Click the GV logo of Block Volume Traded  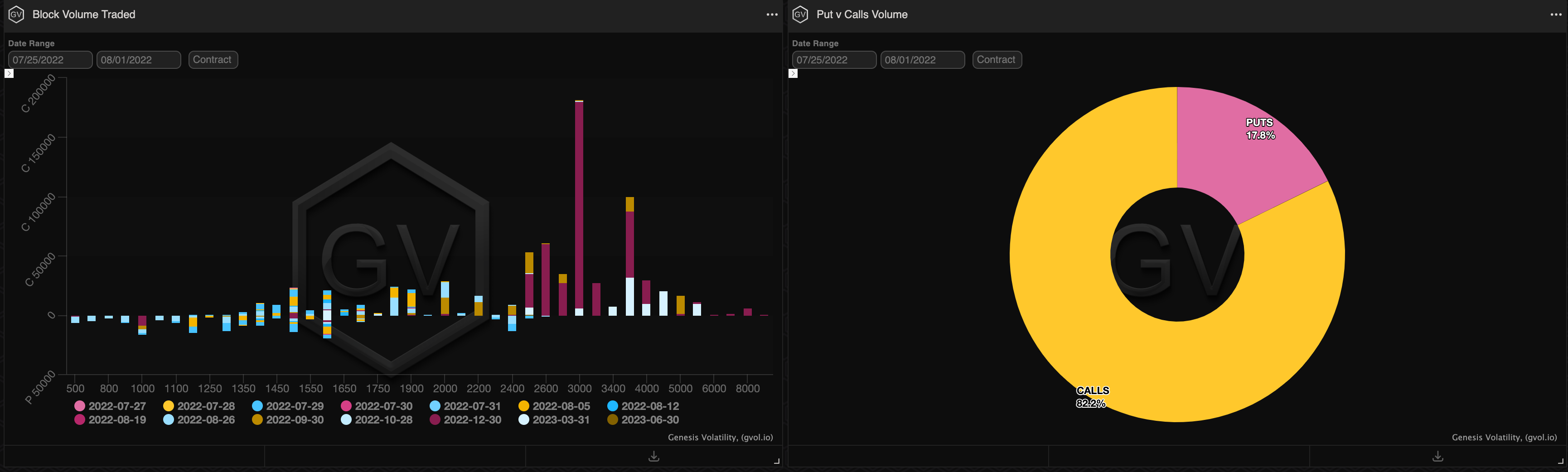[16, 14]
